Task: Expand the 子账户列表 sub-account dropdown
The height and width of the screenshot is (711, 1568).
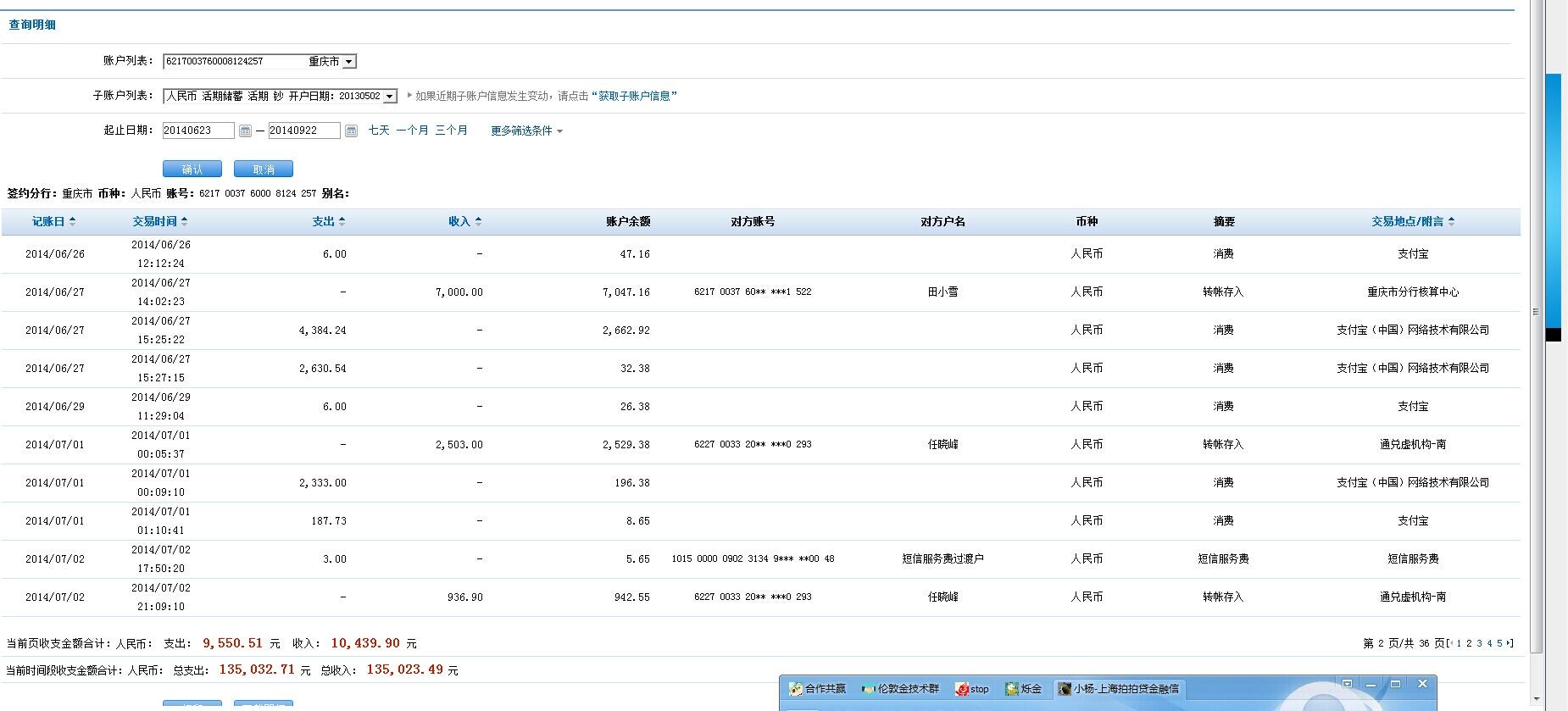Action: pyautogui.click(x=389, y=97)
